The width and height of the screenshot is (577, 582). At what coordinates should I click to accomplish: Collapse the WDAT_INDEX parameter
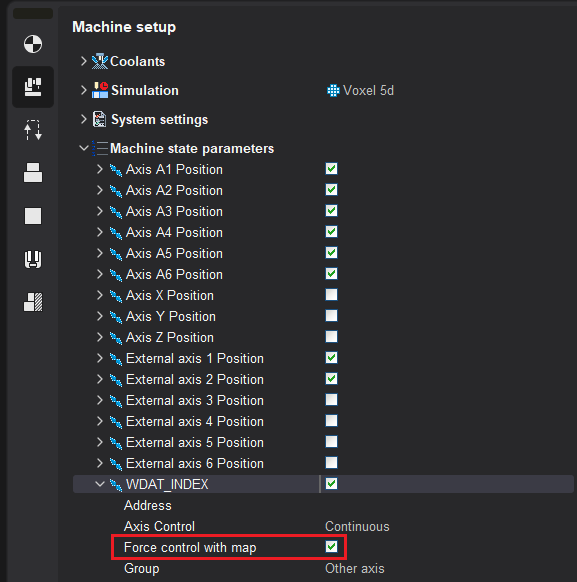(99, 484)
